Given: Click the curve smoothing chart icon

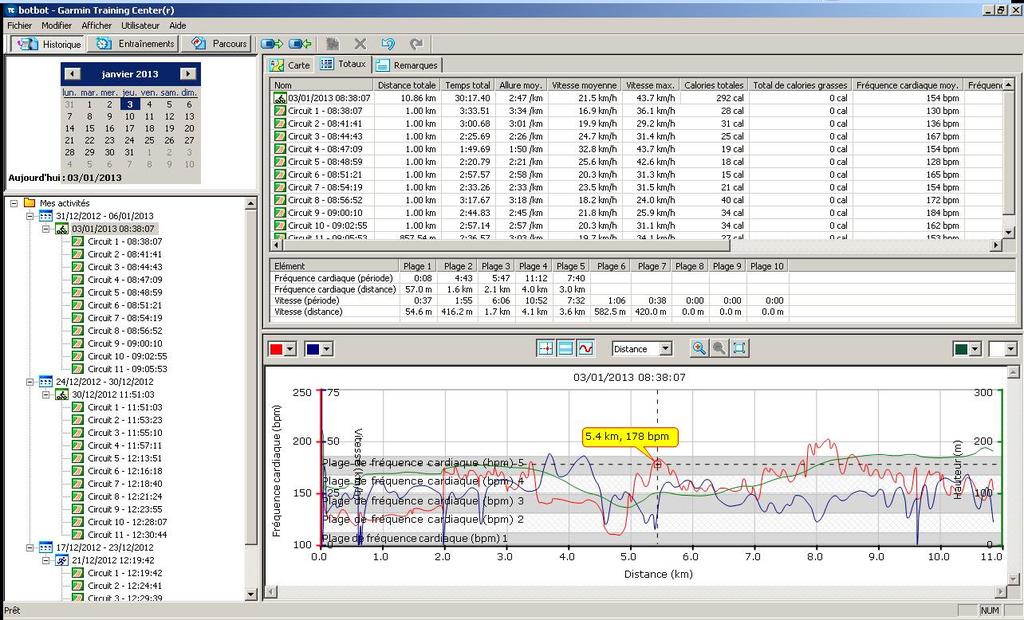Looking at the screenshot, I should (585, 348).
